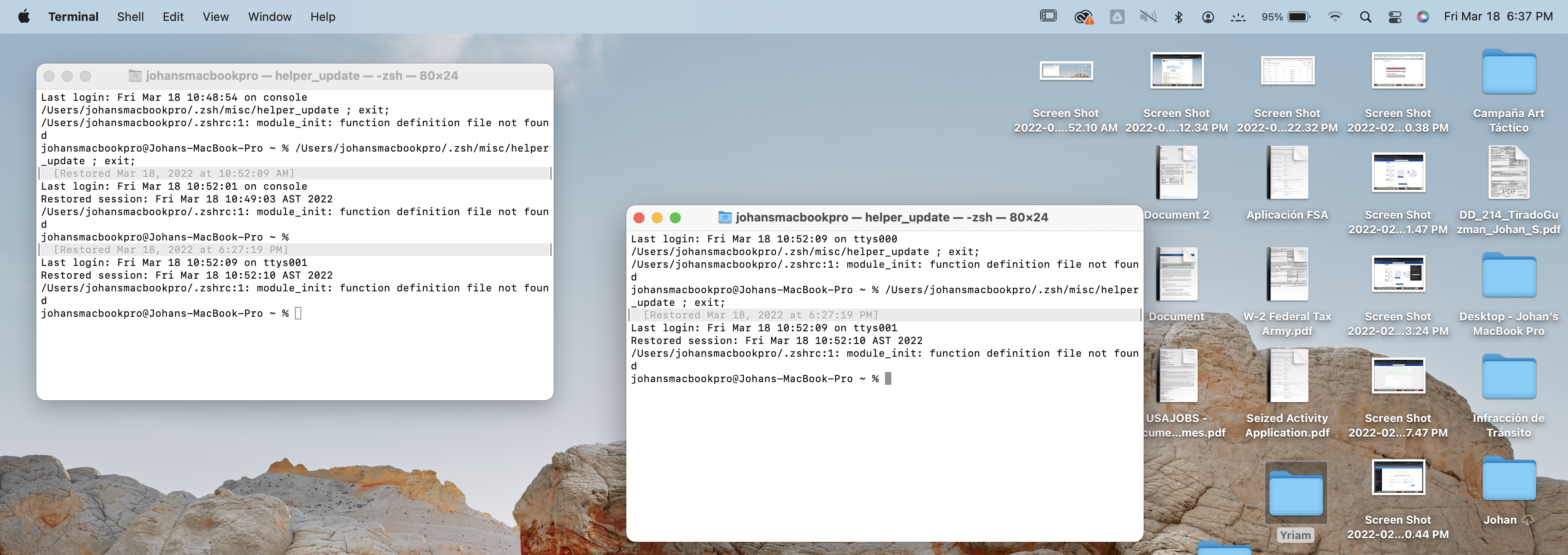The width and height of the screenshot is (1568, 555).
Task: Launch Siri from the menu bar
Action: (1422, 17)
